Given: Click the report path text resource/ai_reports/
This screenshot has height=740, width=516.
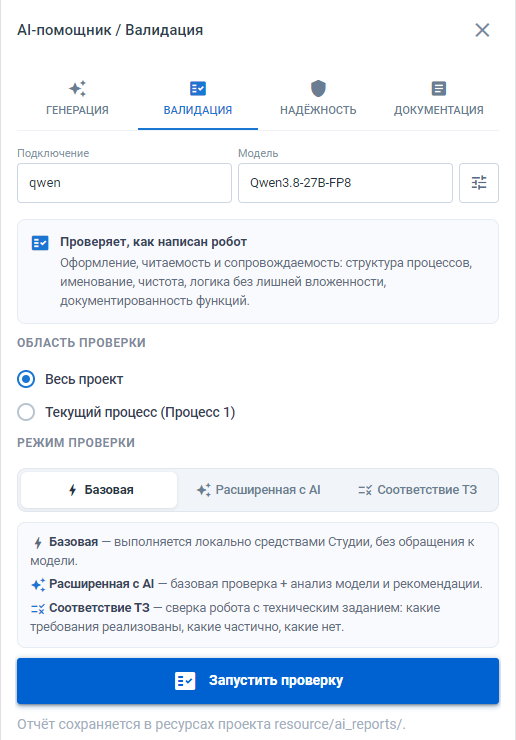Looking at the screenshot, I should tap(340, 724).
